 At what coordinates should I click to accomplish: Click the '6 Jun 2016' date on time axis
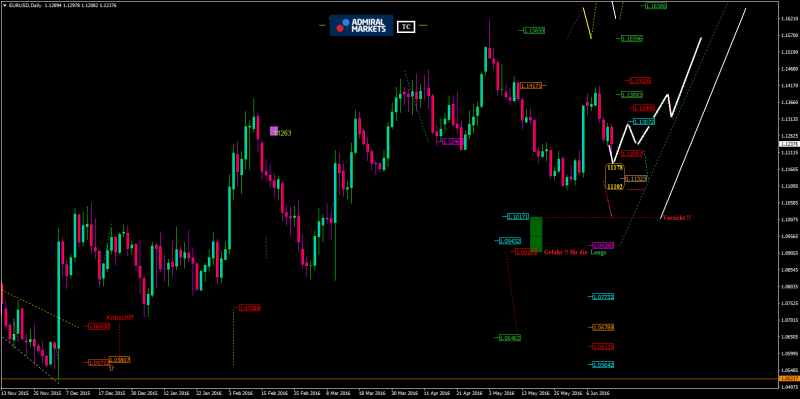click(x=598, y=393)
